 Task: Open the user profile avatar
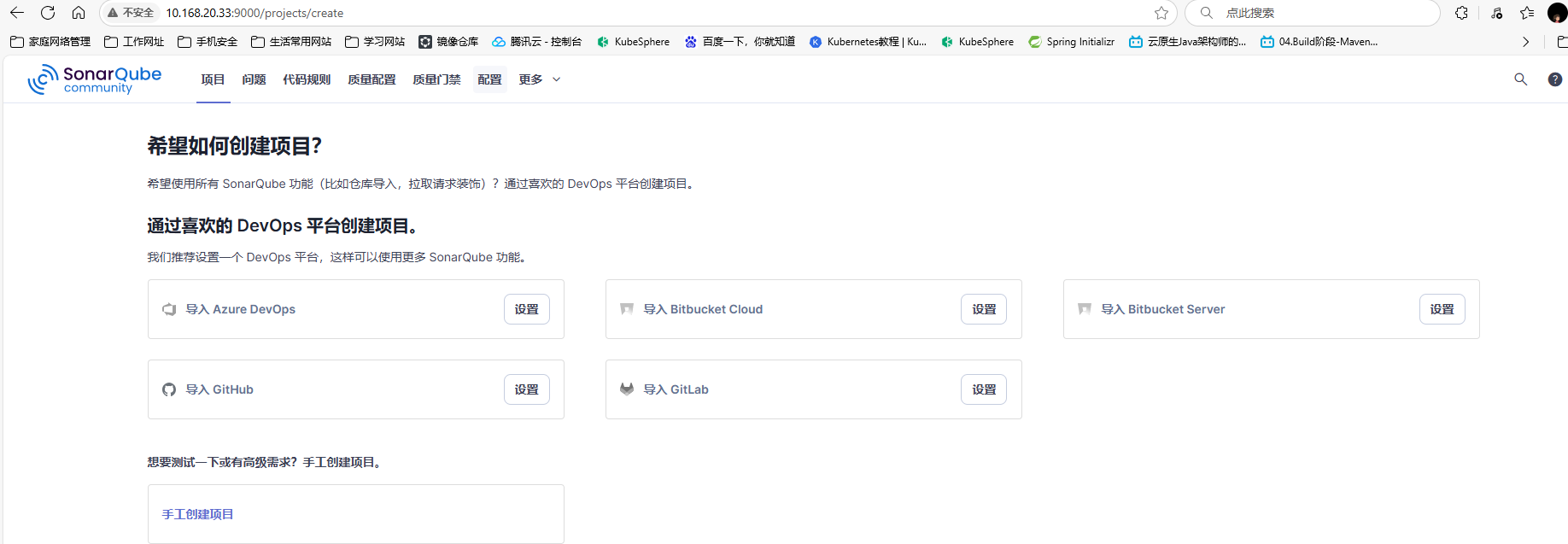(x=1557, y=13)
